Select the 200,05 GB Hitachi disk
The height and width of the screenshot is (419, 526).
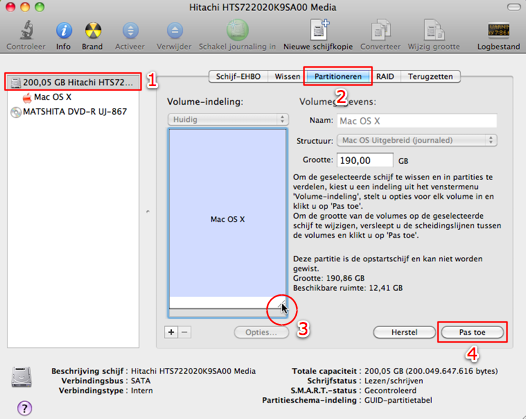pyautogui.click(x=73, y=82)
